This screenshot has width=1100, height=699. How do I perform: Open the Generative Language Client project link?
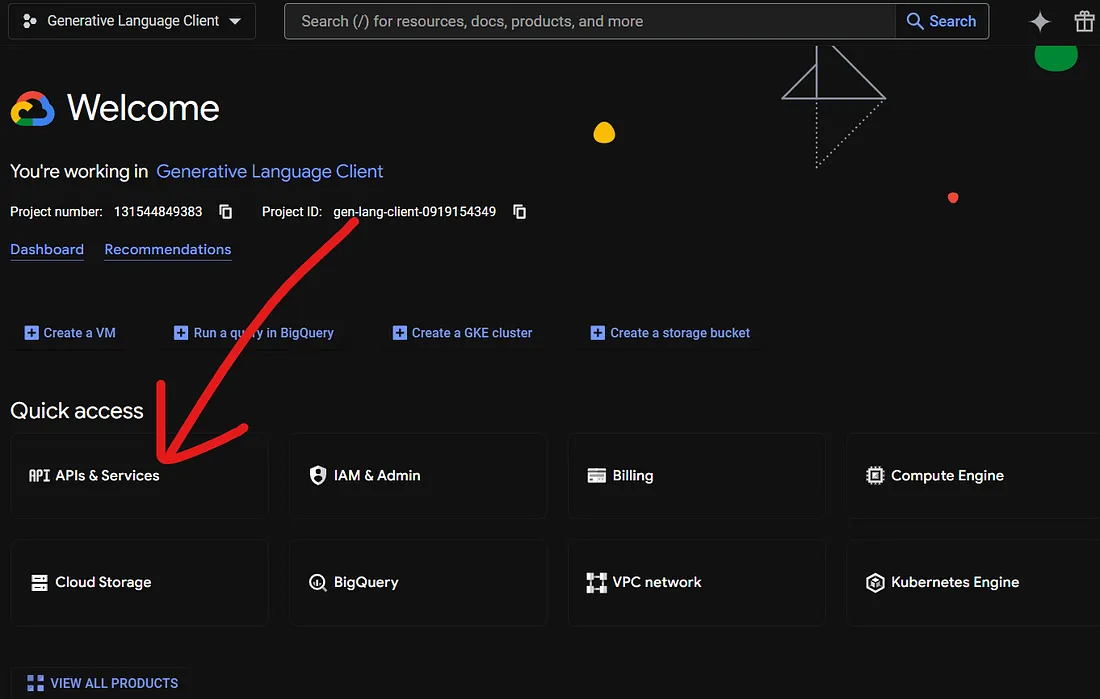[269, 171]
